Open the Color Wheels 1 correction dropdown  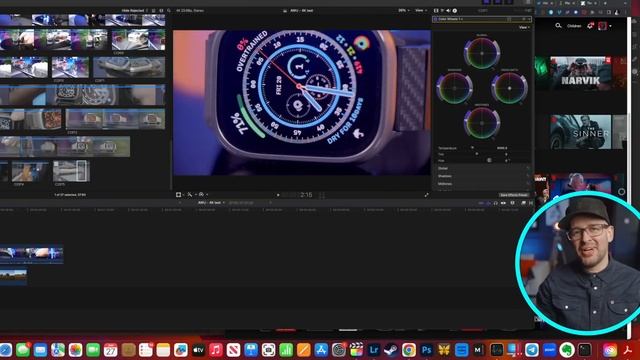pyautogui.click(x=451, y=19)
